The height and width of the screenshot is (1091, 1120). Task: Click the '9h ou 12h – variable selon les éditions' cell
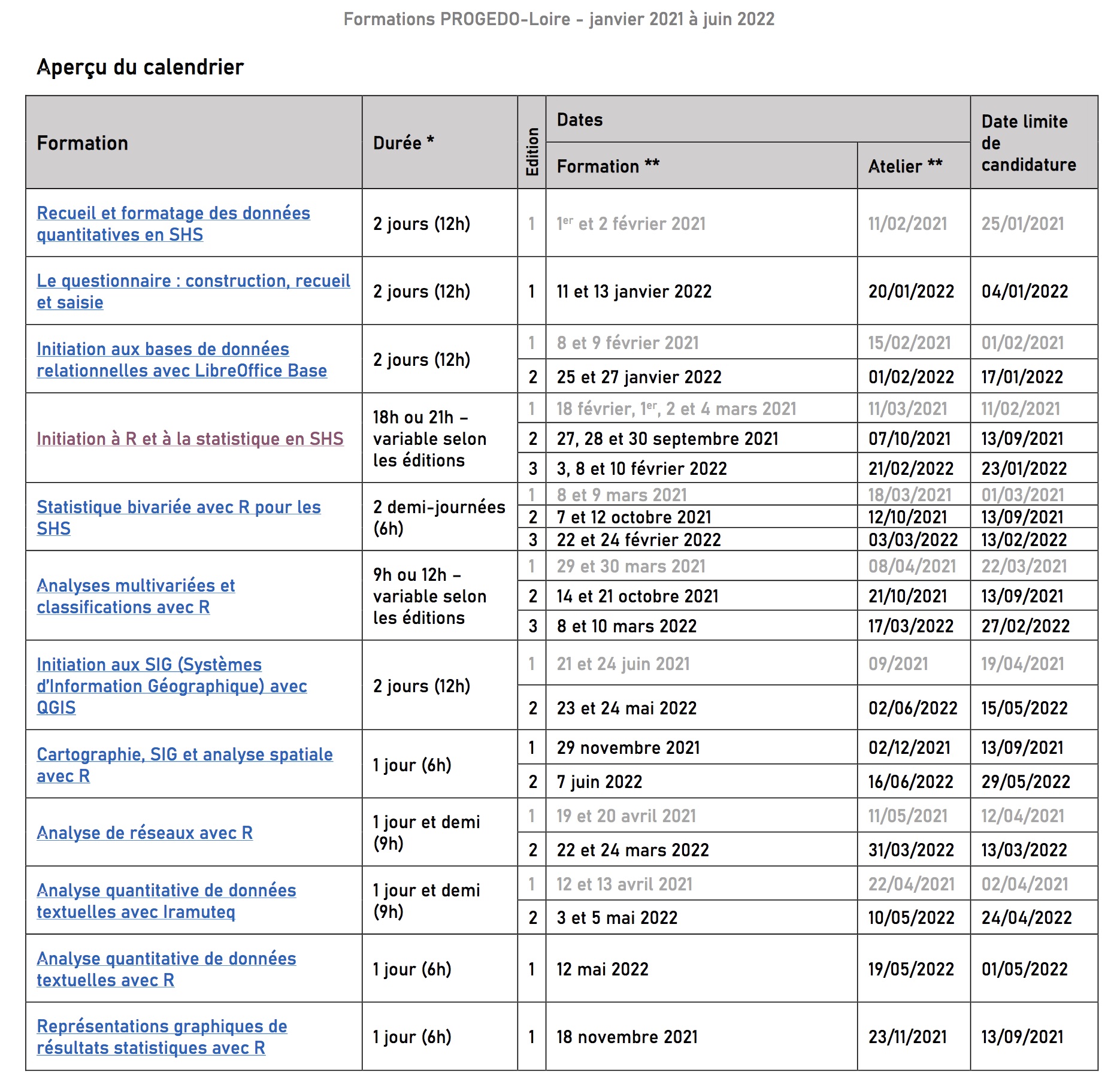coord(440,596)
